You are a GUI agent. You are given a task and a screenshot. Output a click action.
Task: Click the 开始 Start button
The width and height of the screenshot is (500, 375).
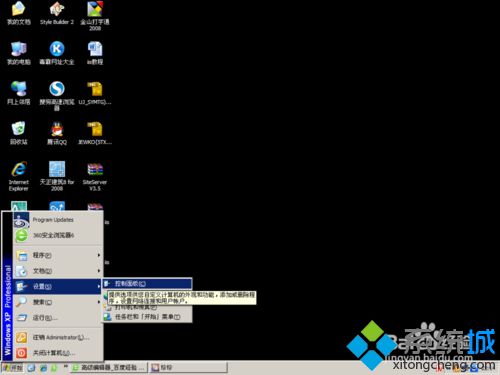pos(13,368)
